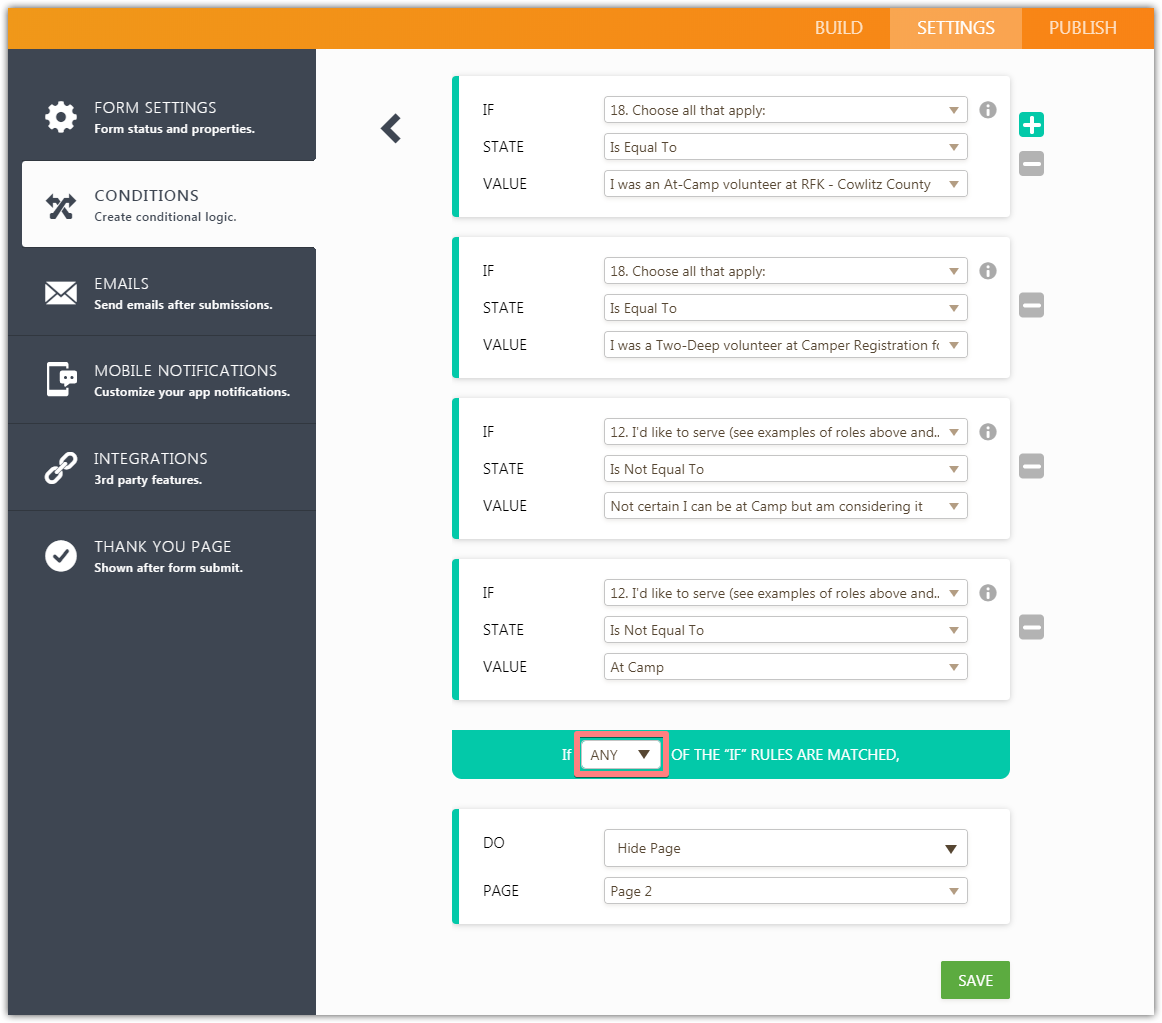
Task: Change the 'Is Equal To' state dropdown
Action: (785, 147)
